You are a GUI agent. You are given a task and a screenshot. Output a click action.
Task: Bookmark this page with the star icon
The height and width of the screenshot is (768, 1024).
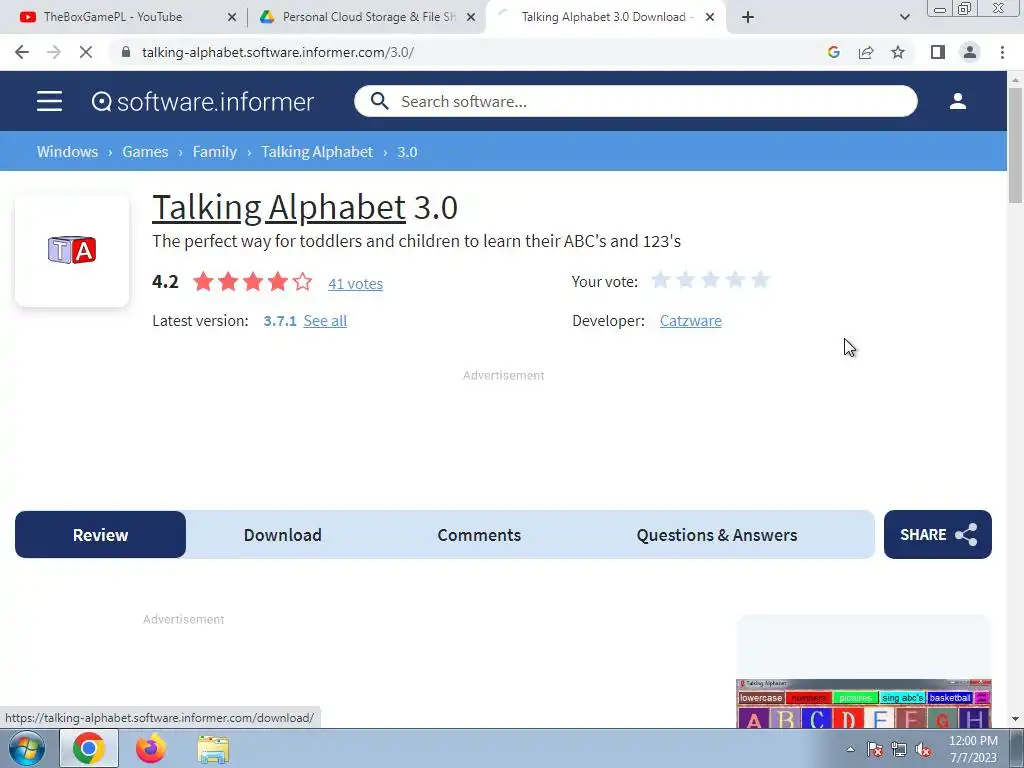coord(898,52)
